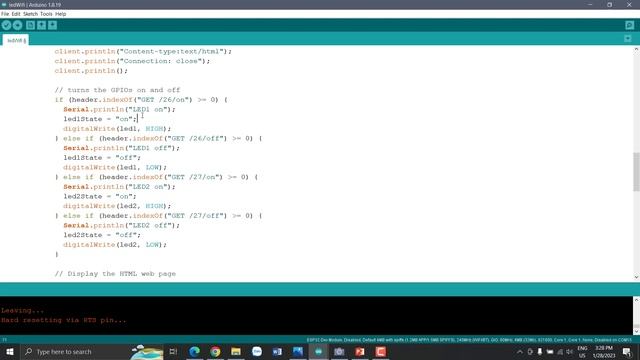Click the editor vertical scrollbar thumb
The width and height of the screenshot is (640, 360).
(x=636, y=171)
